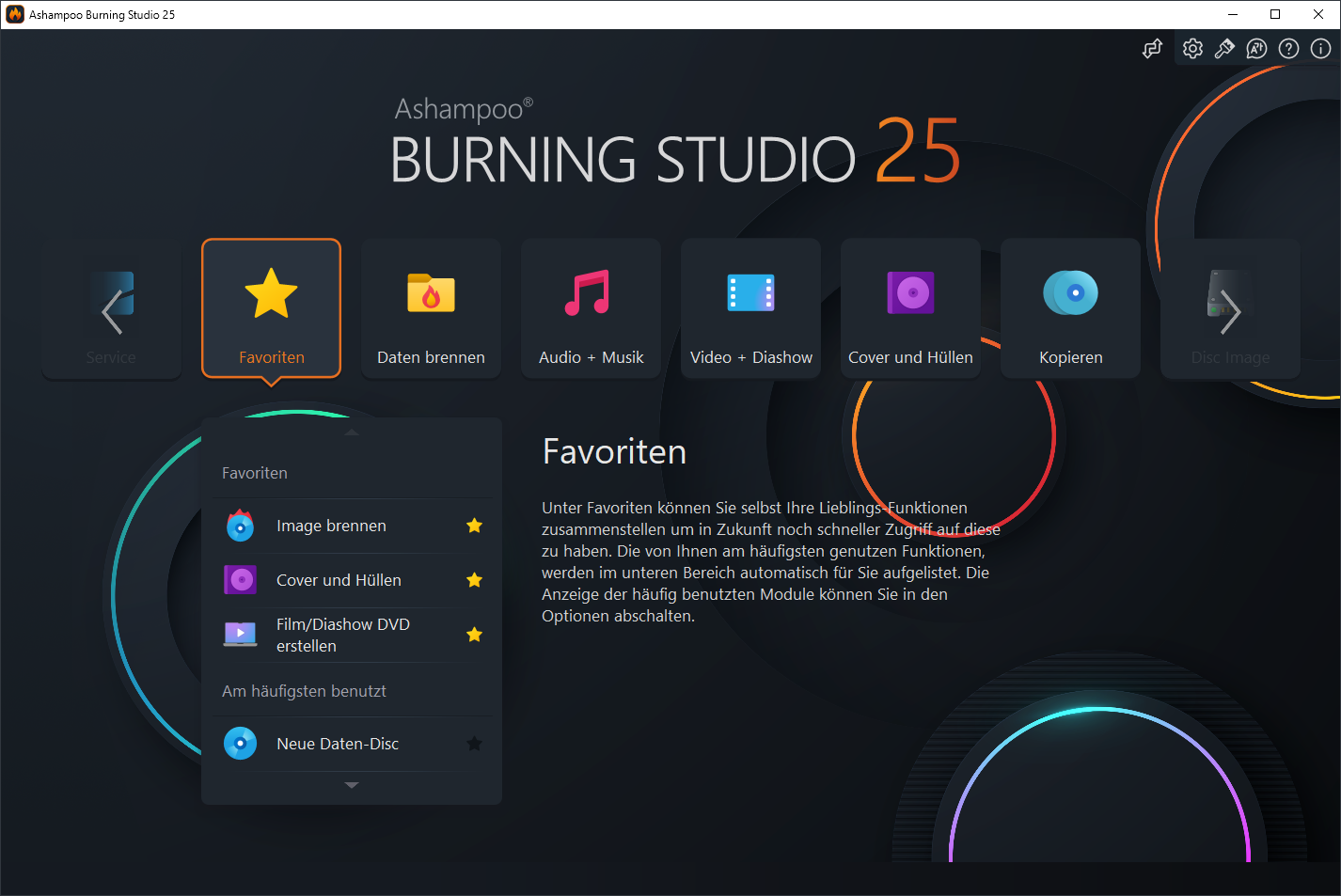This screenshot has width=1341, height=896.
Task: Toggle star beside Film/Diashow DVD erstellen
Action: [474, 635]
